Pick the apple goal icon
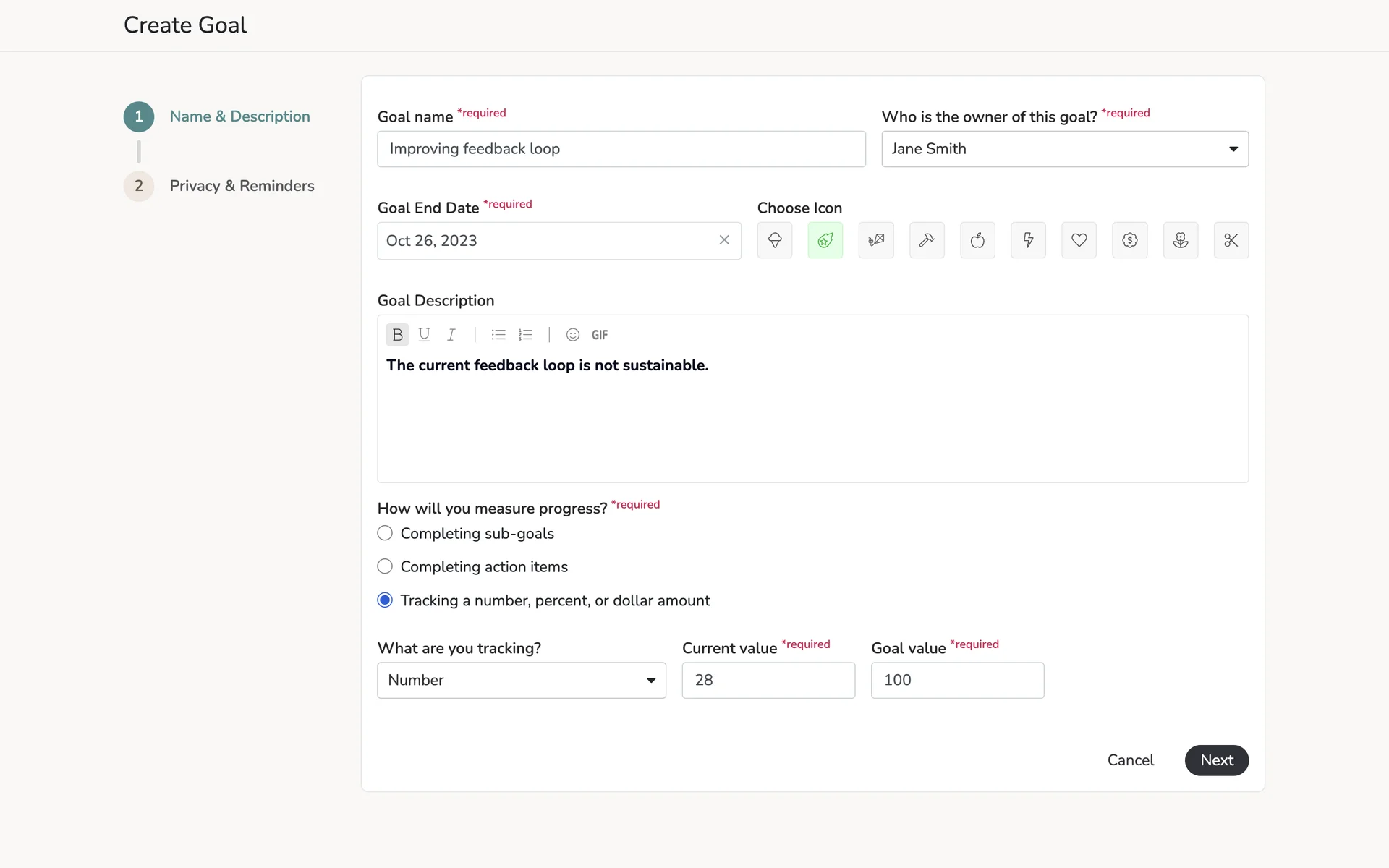This screenshot has height=868, width=1389. pos(977,240)
